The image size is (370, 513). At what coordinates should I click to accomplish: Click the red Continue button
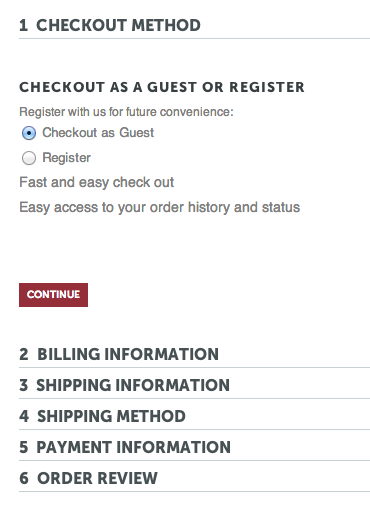click(x=53, y=295)
